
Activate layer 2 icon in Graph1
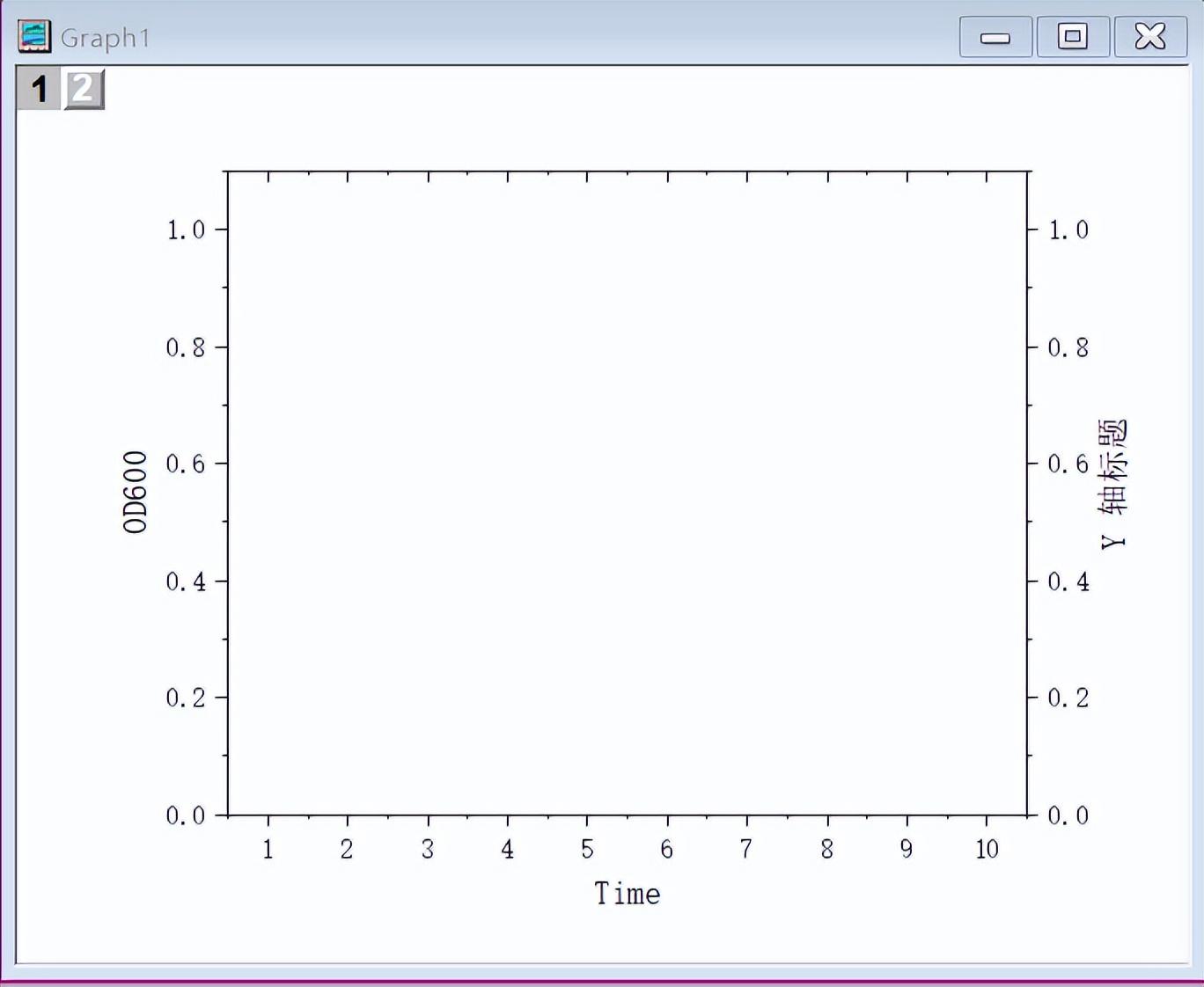pos(84,88)
